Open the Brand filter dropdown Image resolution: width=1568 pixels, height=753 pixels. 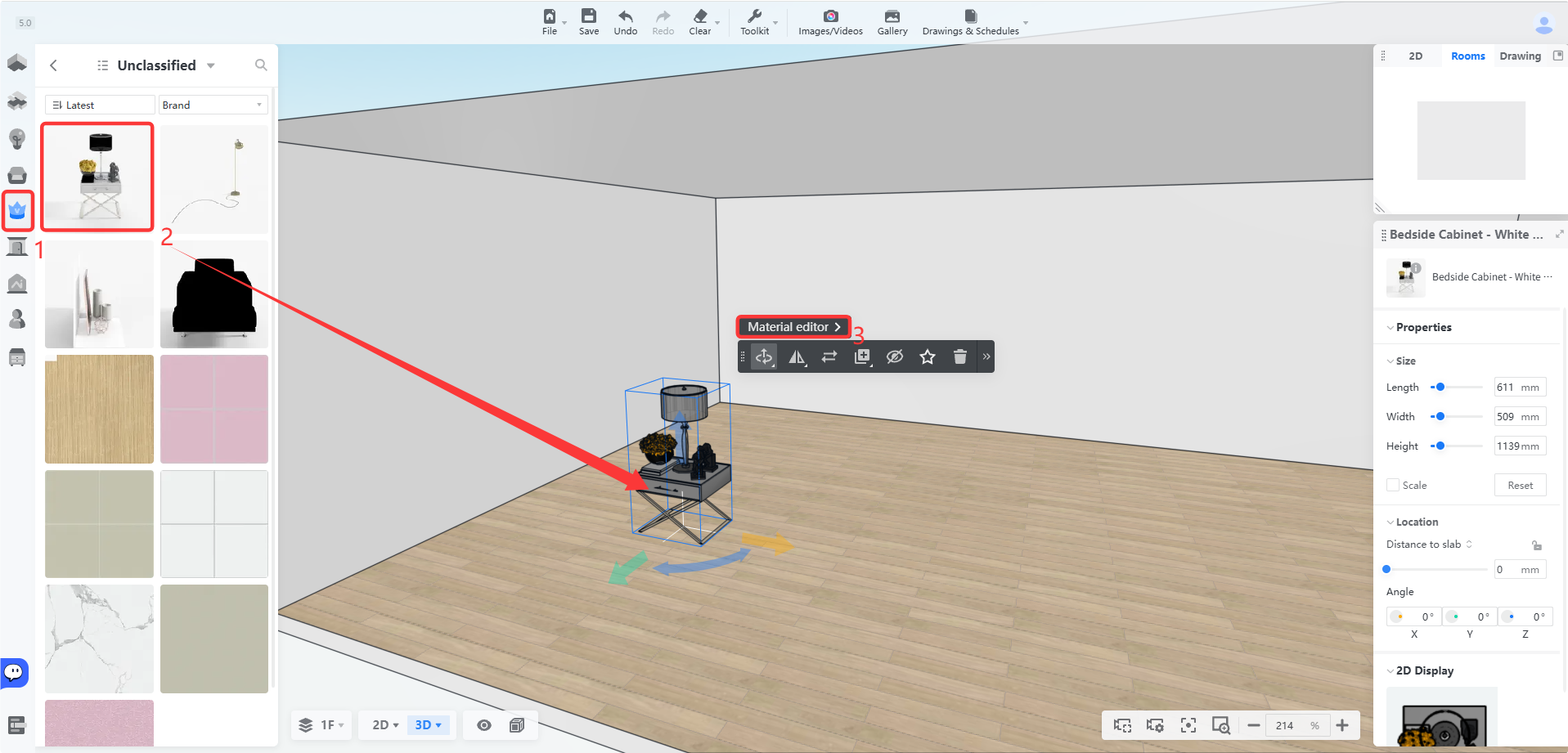(213, 105)
